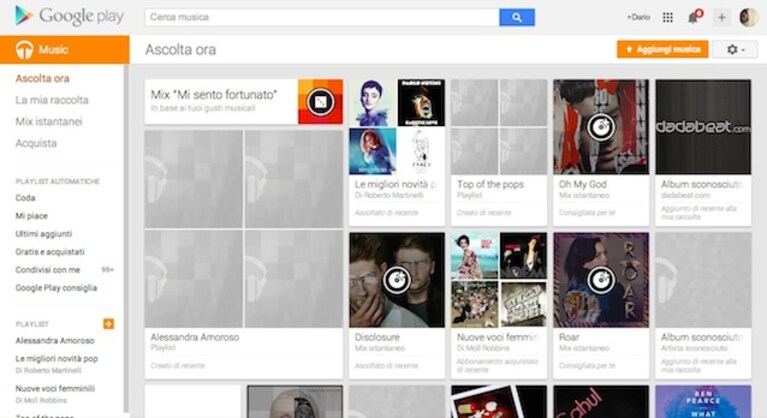Play the Roar instant mix radio icon

pos(601,280)
